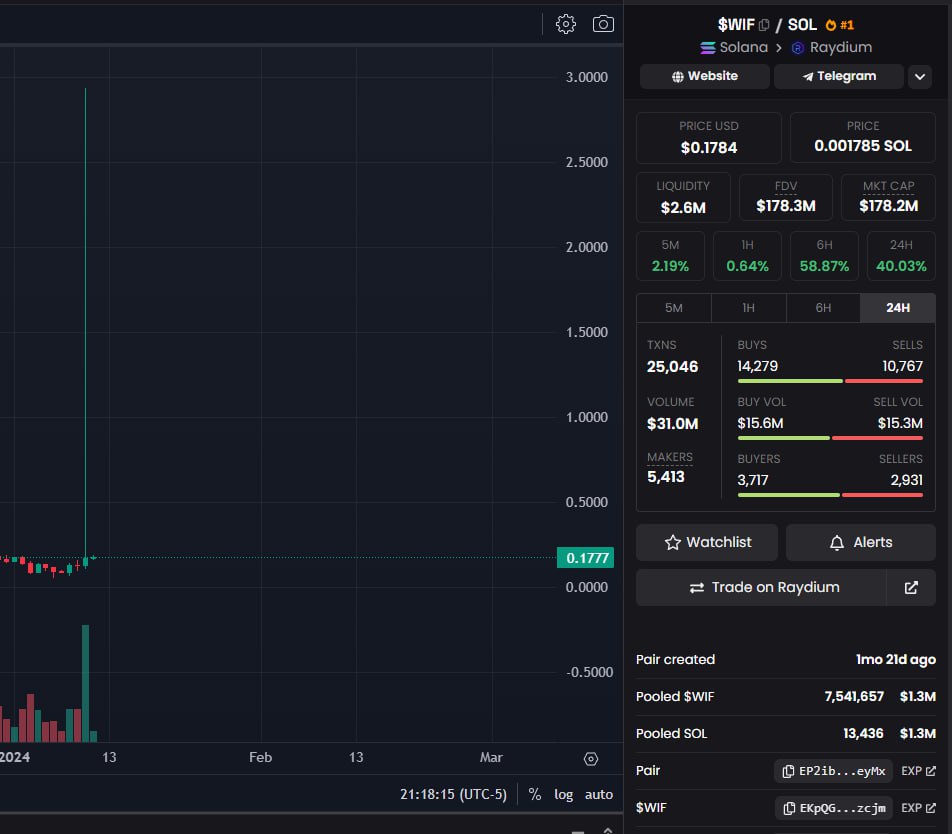The width and height of the screenshot is (952, 834).
Task: Click the buys vs sells ratio bar
Action: (x=830, y=381)
